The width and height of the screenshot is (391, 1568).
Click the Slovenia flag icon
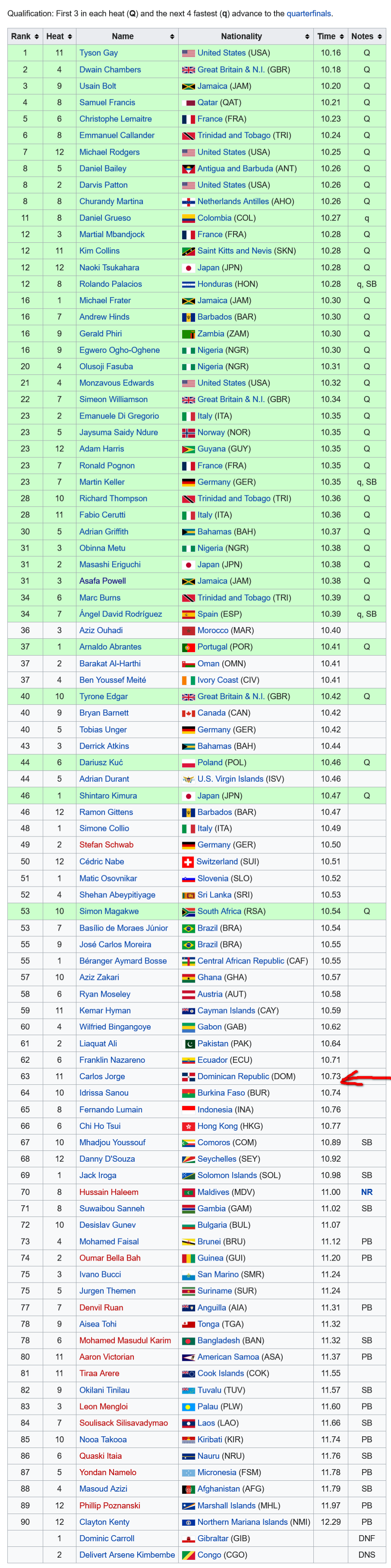click(x=189, y=878)
